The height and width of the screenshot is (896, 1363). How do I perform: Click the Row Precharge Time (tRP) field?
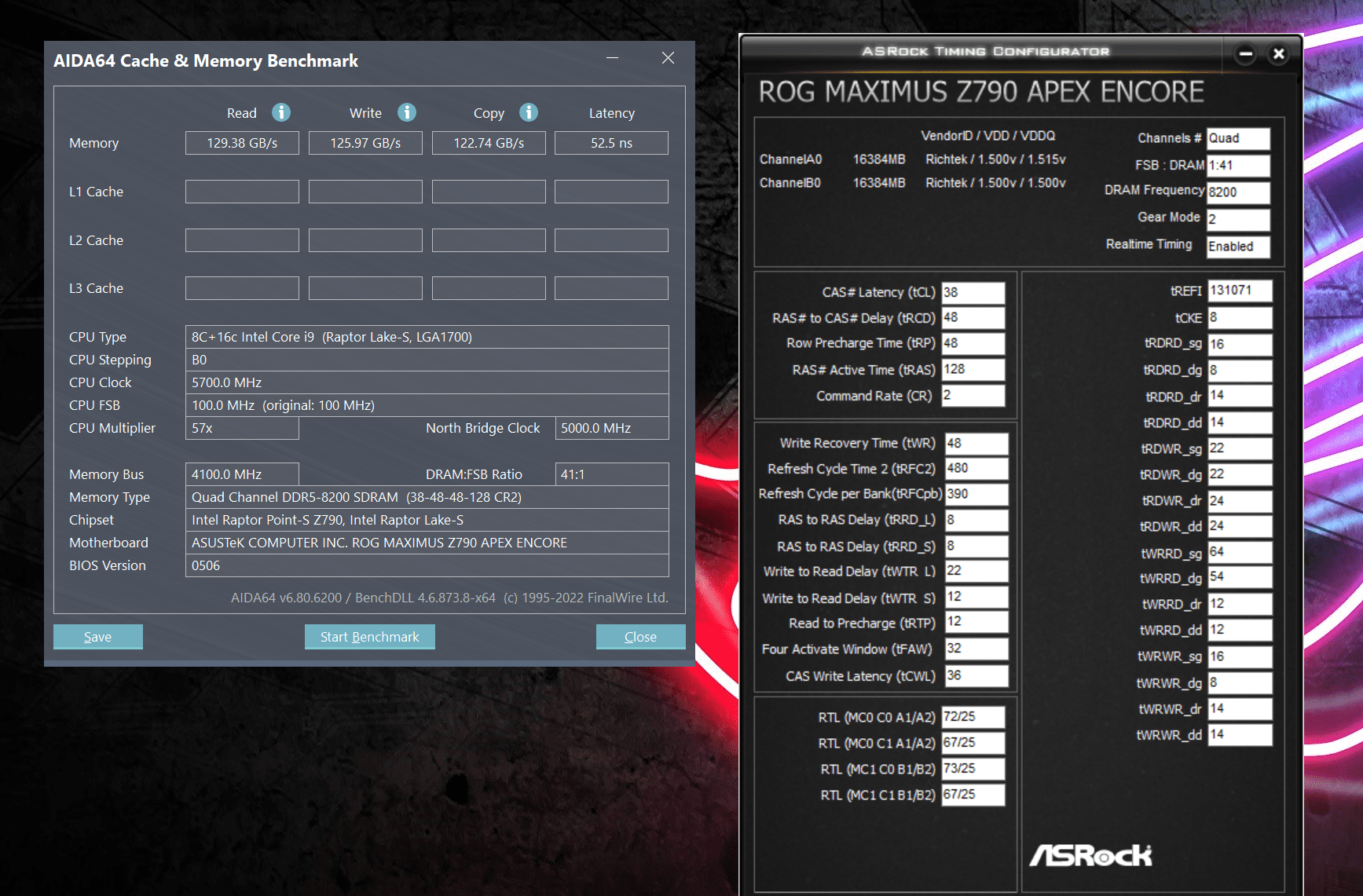pos(973,343)
